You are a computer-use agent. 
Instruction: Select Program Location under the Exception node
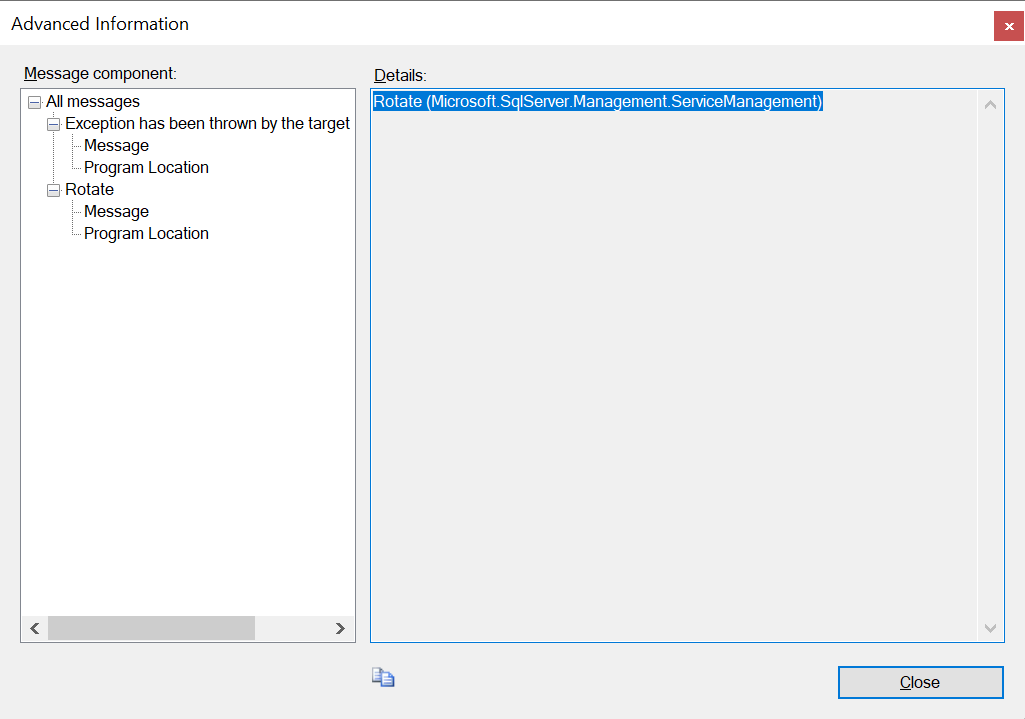tap(146, 167)
